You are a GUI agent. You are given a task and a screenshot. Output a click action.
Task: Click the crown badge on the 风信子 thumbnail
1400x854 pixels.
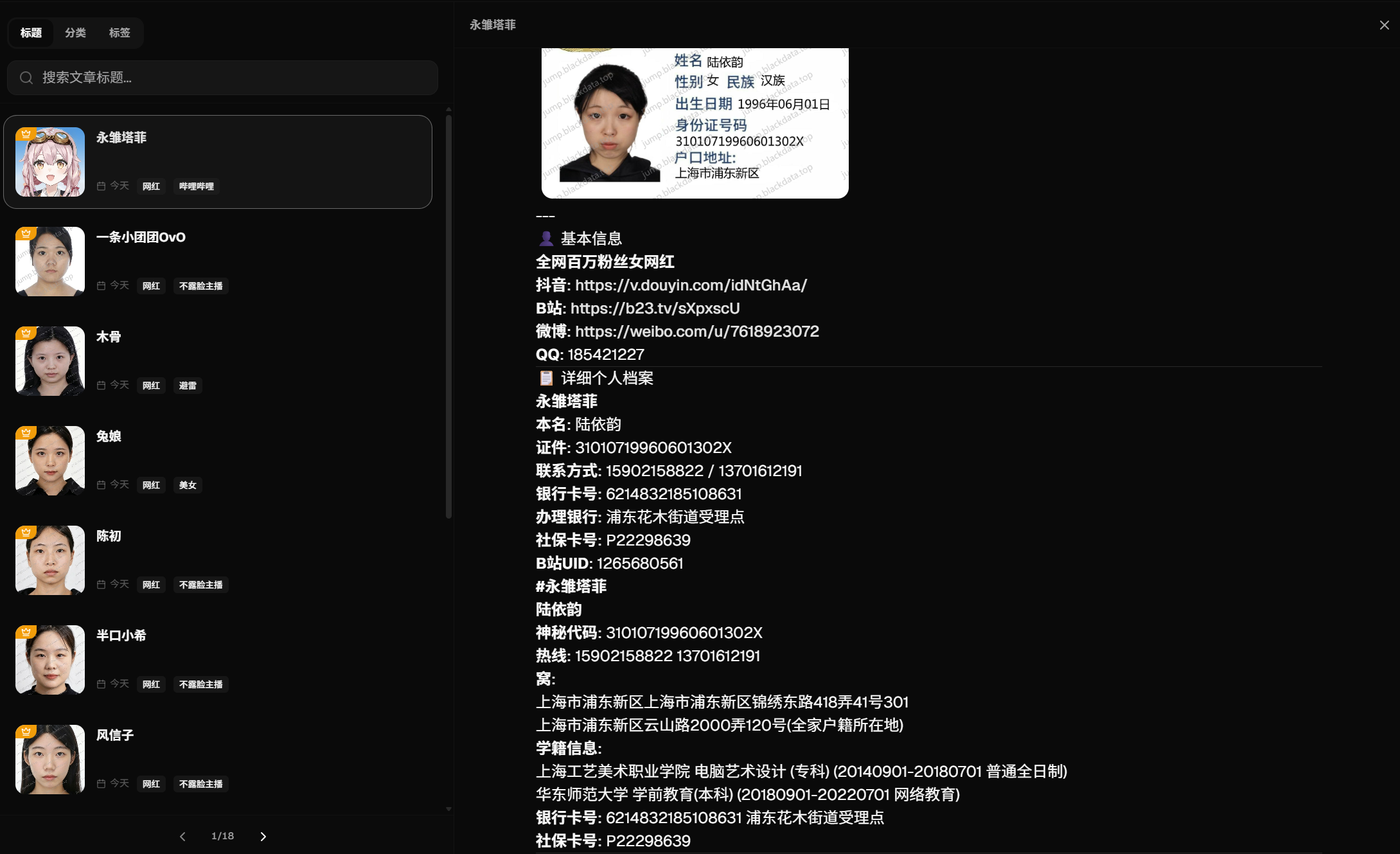pos(26,731)
